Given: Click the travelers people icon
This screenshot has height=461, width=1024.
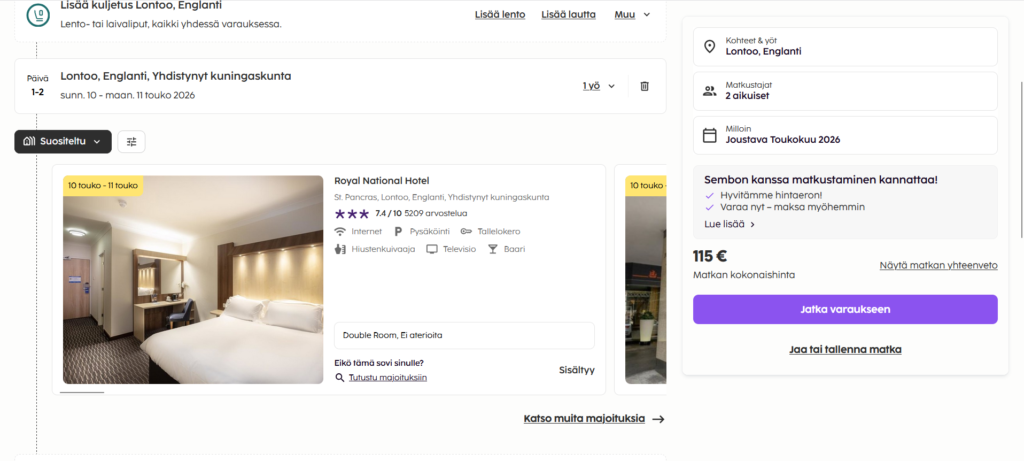Looking at the screenshot, I should [709, 91].
